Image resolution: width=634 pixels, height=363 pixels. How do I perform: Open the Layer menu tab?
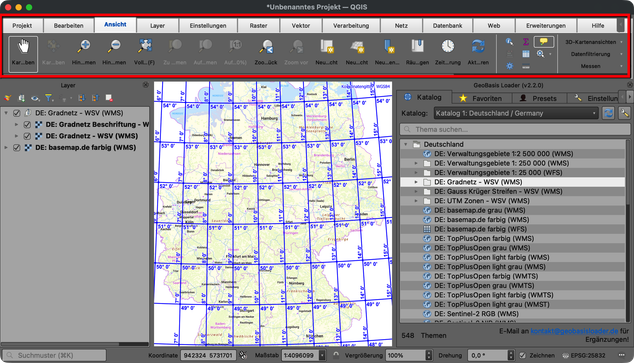[x=157, y=25]
